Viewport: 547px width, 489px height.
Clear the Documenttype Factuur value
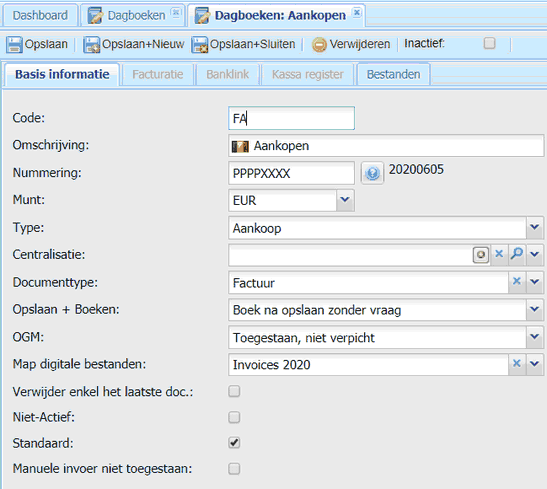pyautogui.click(x=517, y=281)
